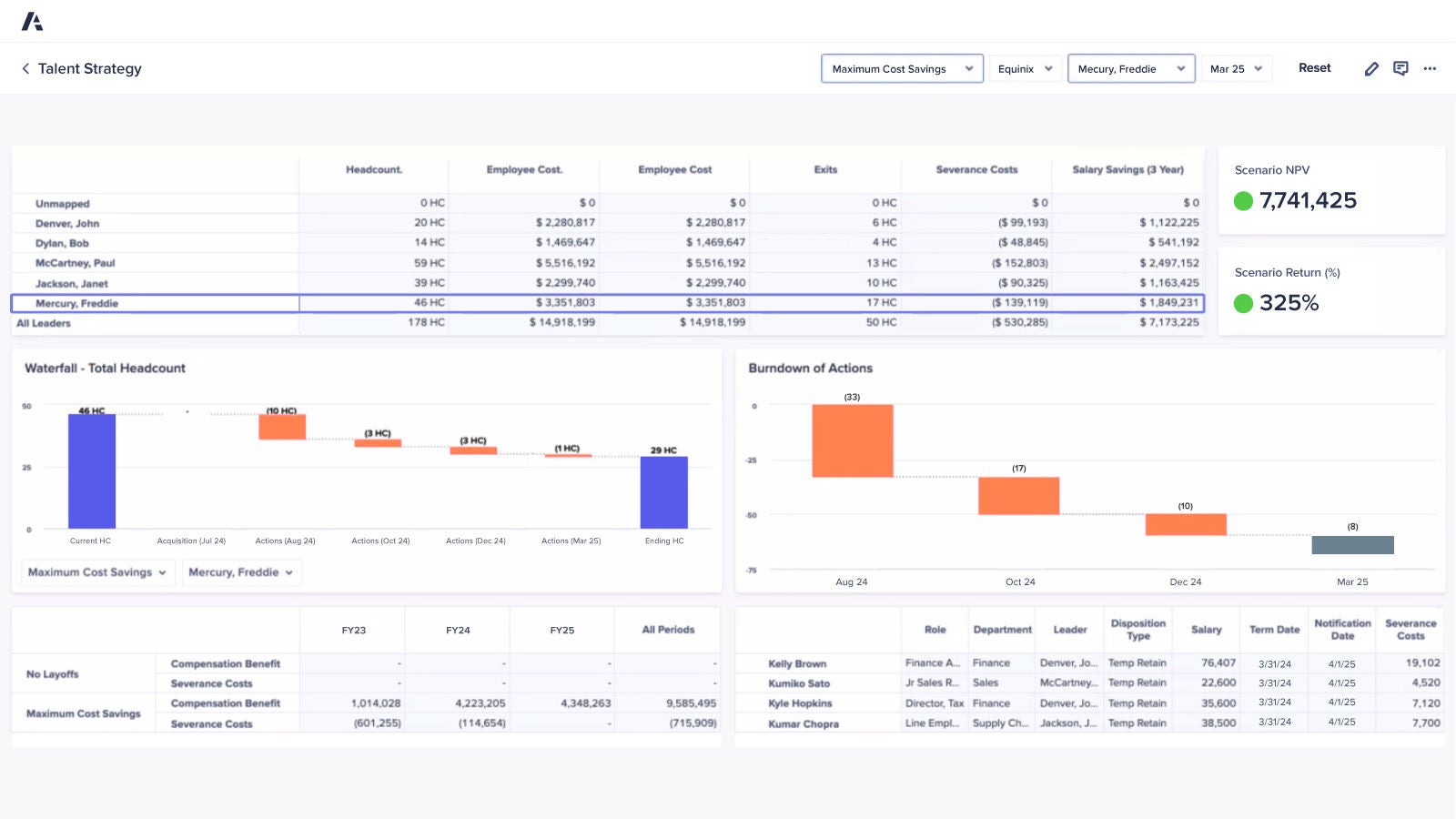Open the edit mode pencil icon
The image size is (1456, 819).
[1371, 68]
